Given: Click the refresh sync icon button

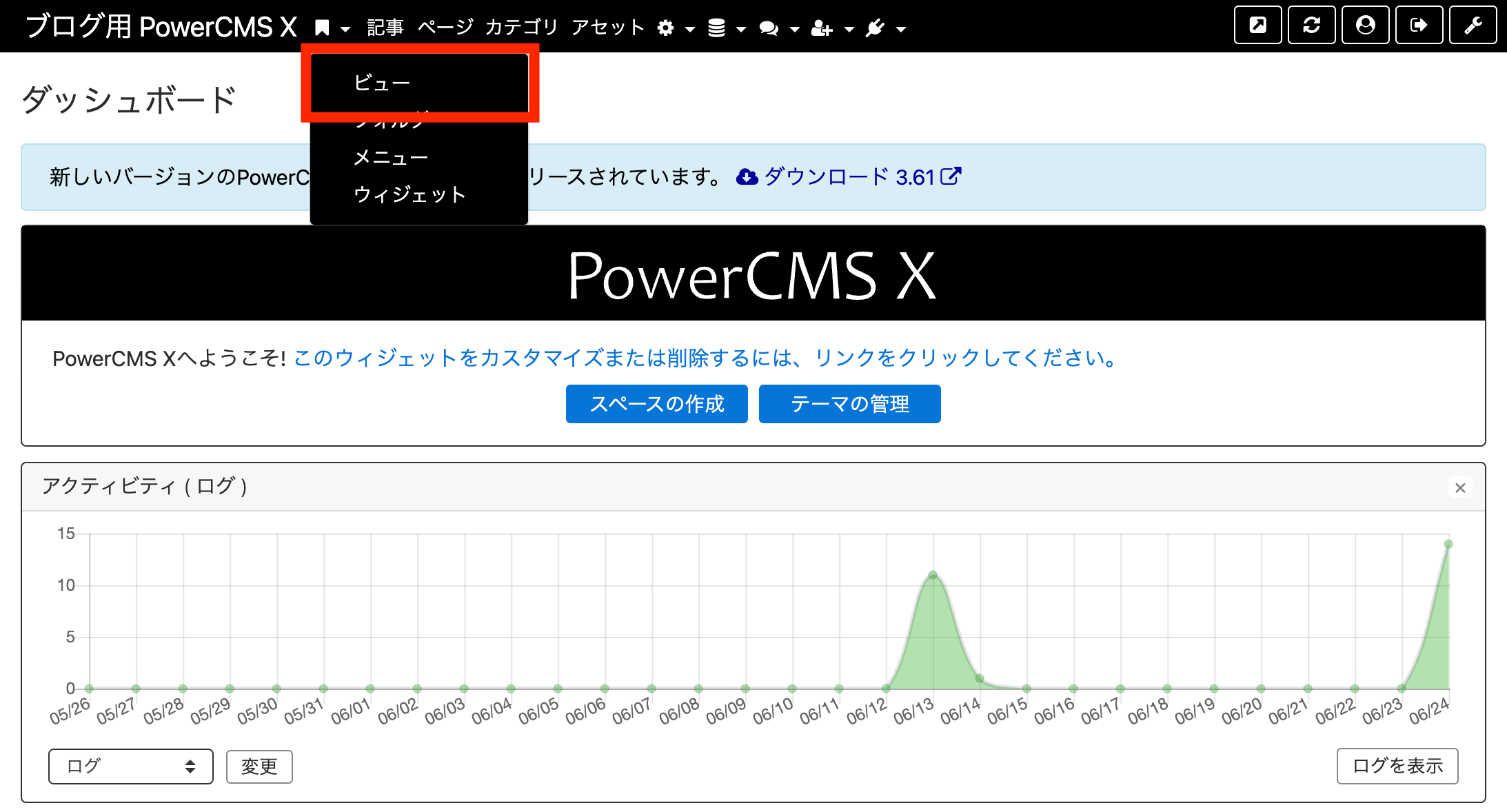Looking at the screenshot, I should point(1312,25).
